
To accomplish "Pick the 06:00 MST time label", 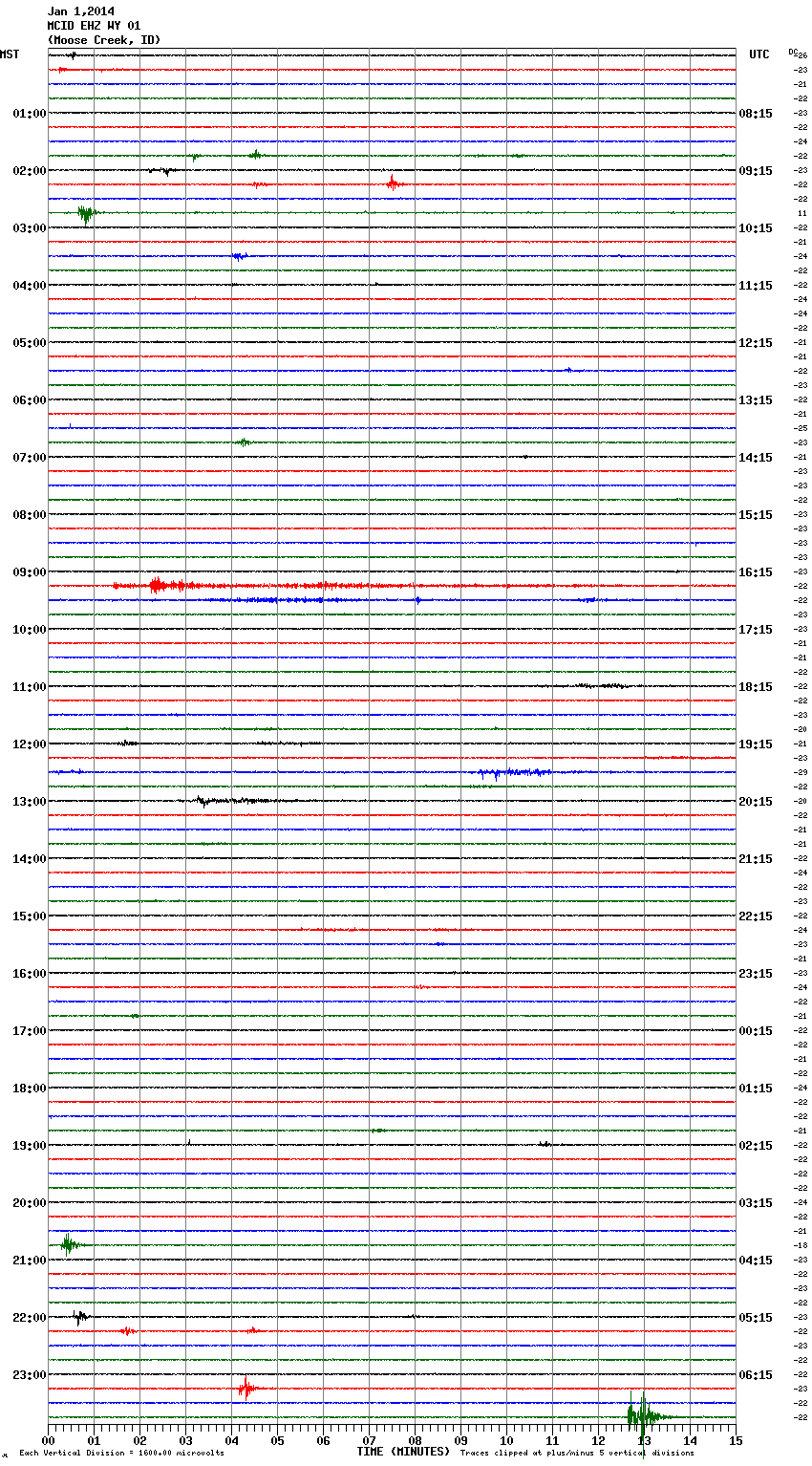I will click(x=30, y=400).
